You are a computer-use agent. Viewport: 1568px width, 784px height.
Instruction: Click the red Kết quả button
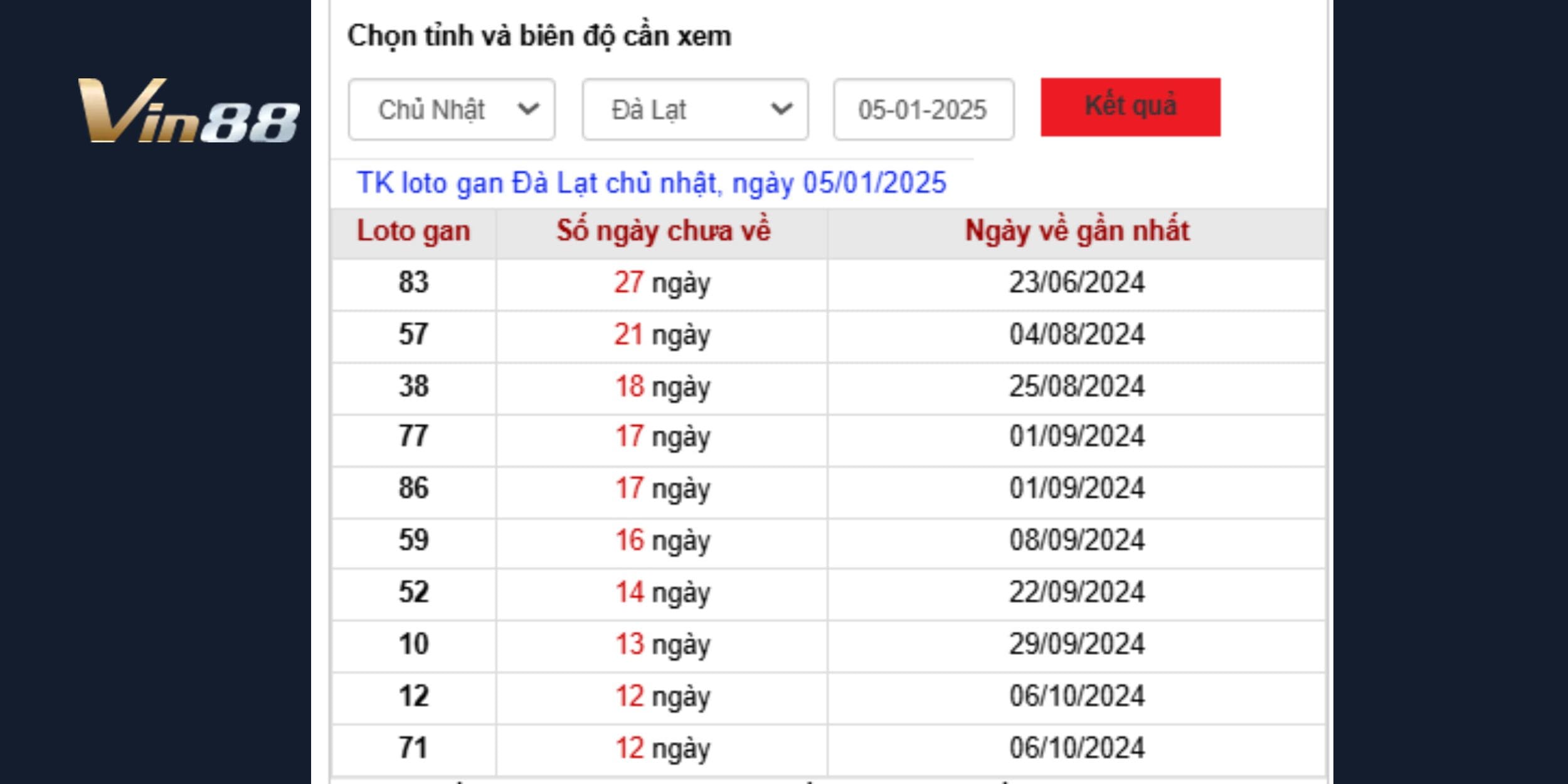click(1130, 107)
